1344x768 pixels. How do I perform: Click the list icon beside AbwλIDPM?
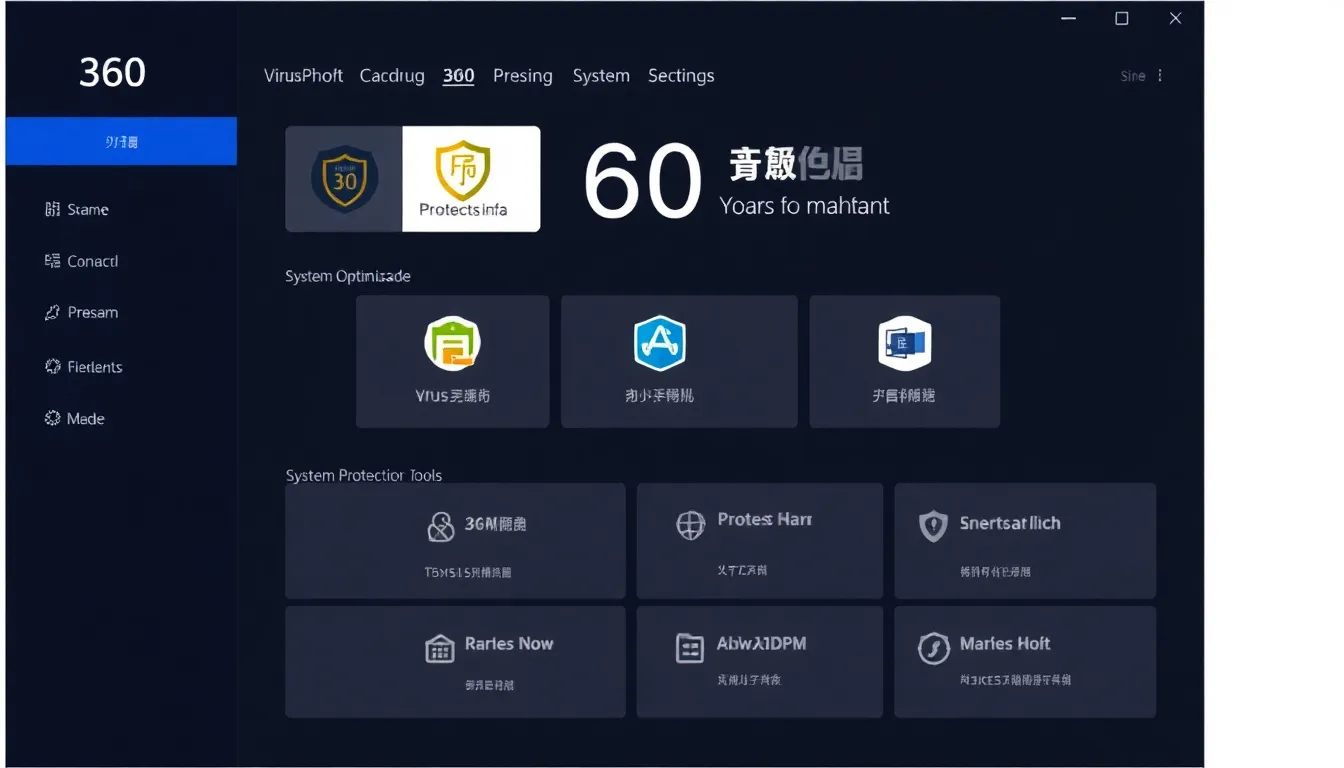click(690, 649)
